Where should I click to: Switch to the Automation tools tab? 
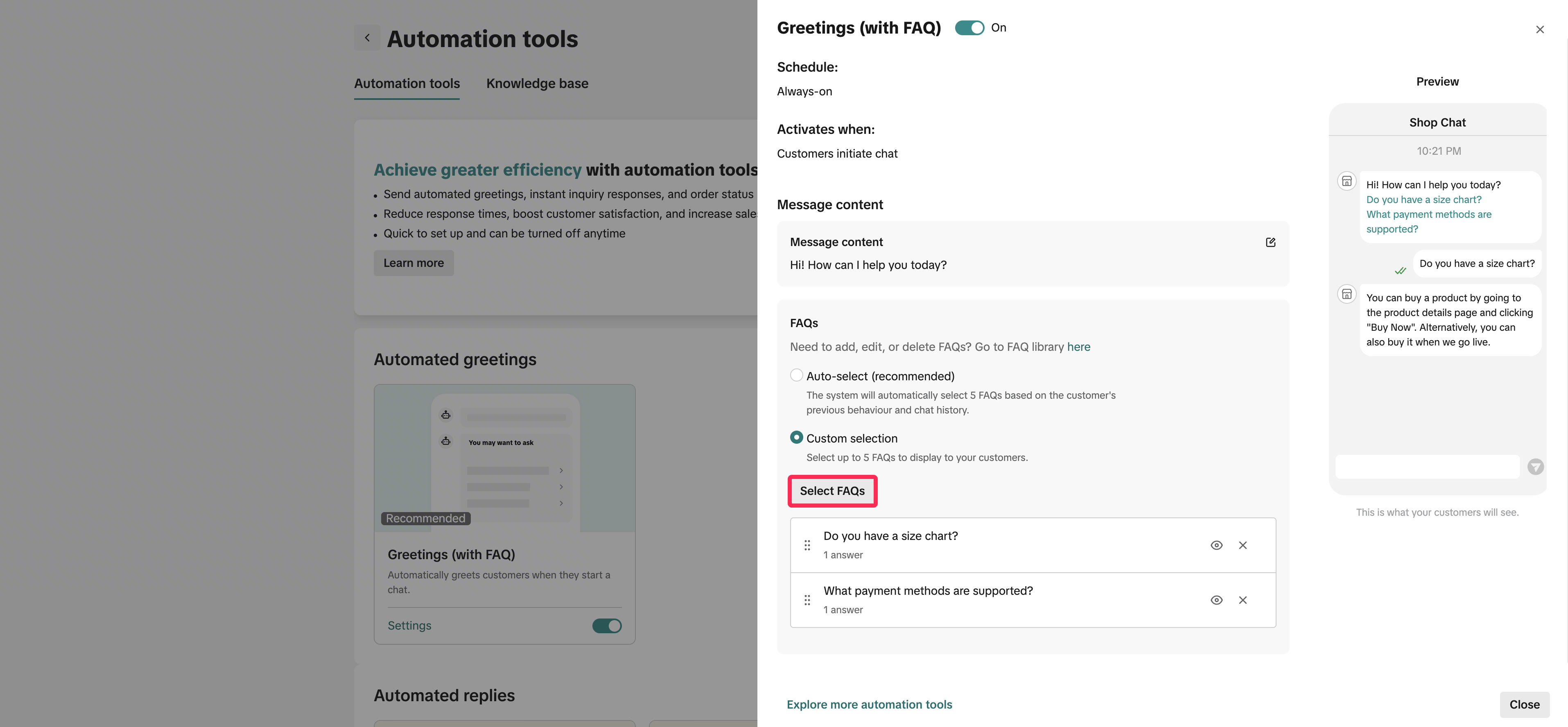coord(407,84)
